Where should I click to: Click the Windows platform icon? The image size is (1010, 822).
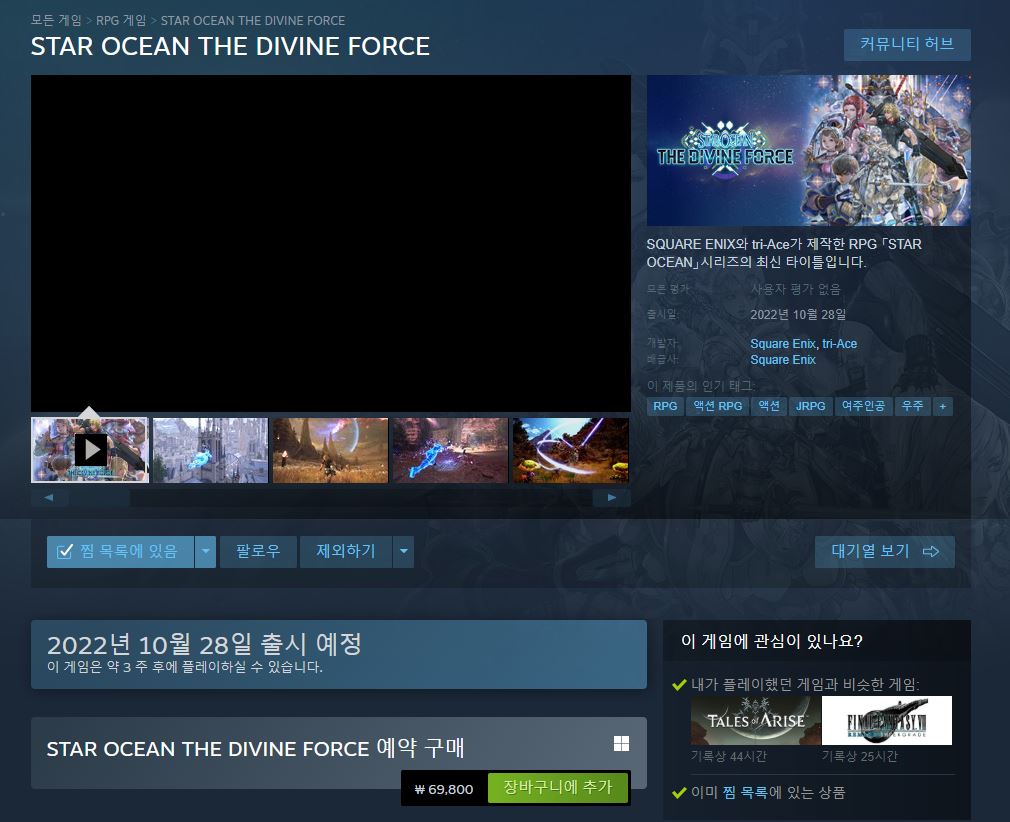click(x=620, y=743)
